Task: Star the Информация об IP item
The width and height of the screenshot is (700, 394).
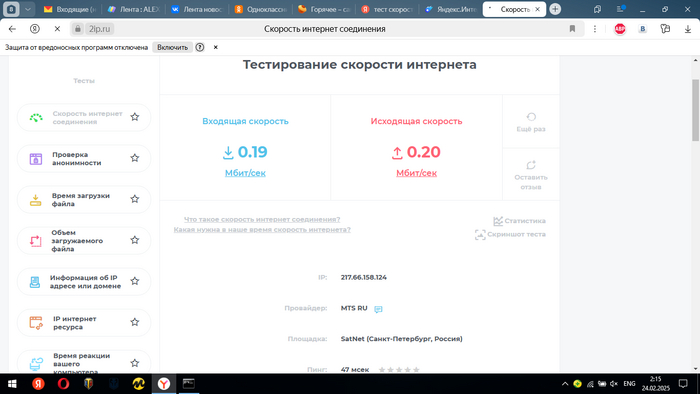Action: click(x=134, y=281)
